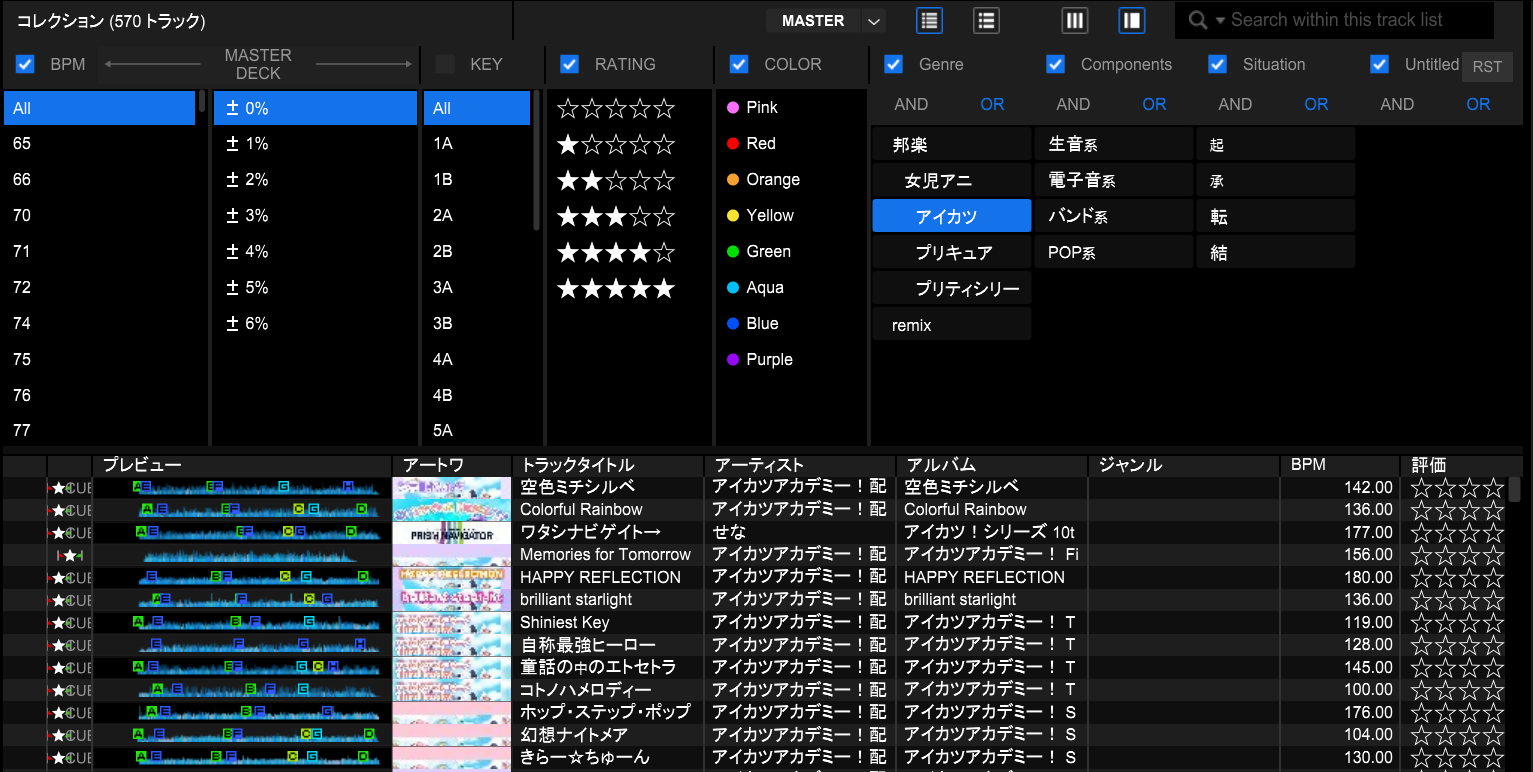This screenshot has width=1533, height=772.
Task: Click the magnifier search icon
Action: coord(1197,20)
